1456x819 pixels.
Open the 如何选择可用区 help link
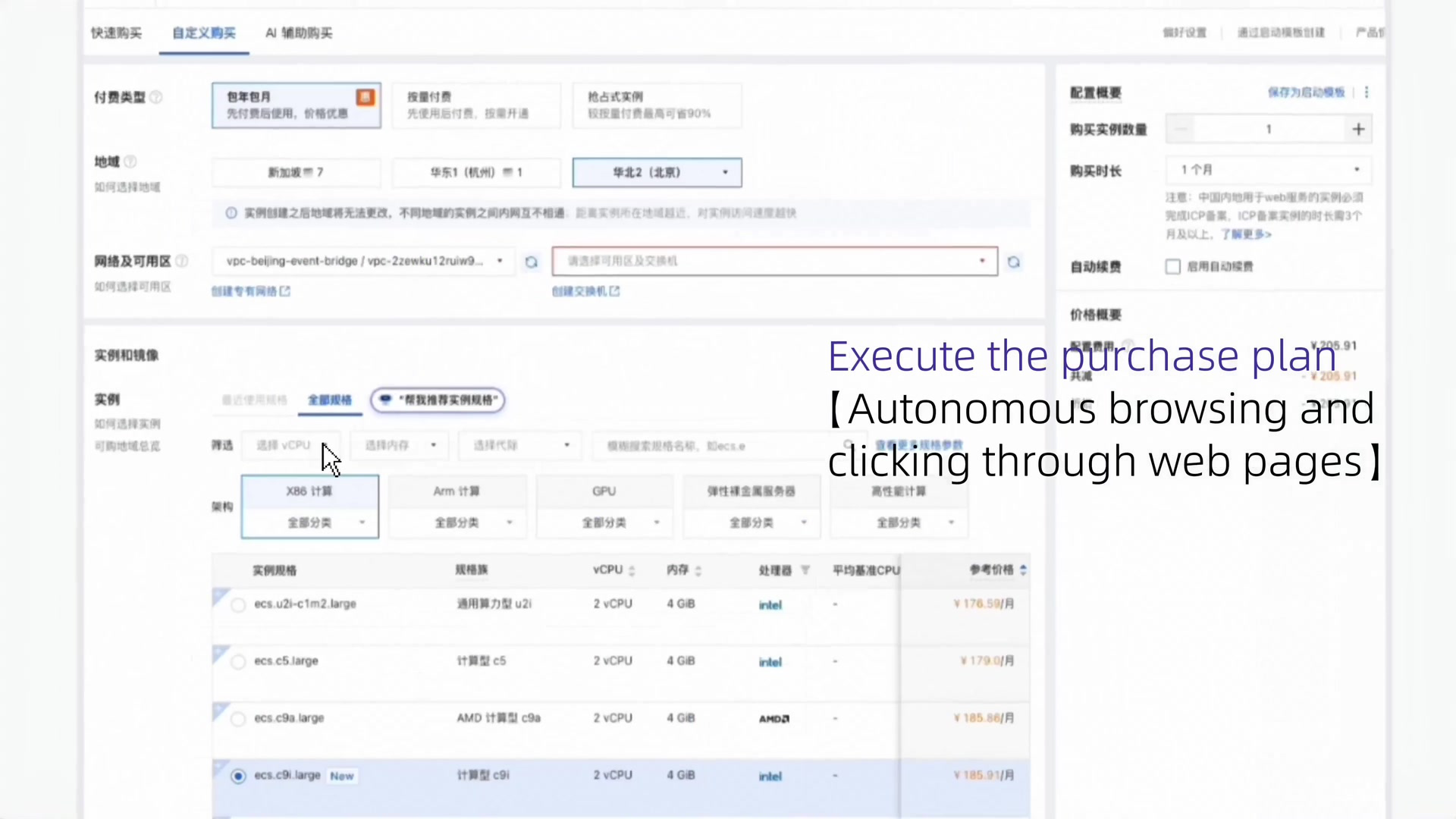tap(133, 287)
